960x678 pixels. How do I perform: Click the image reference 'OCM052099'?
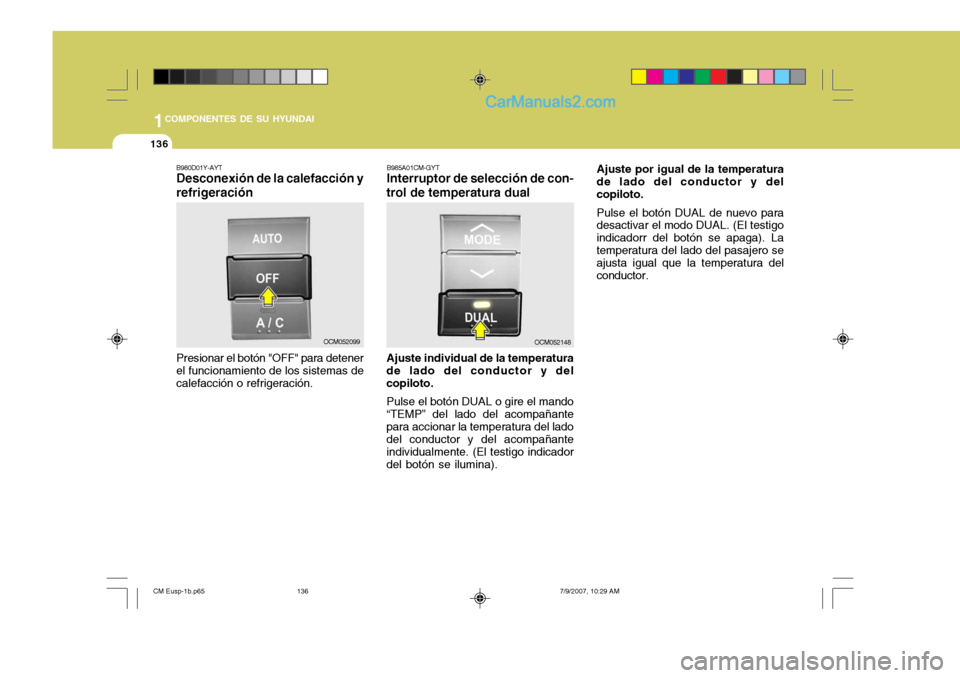pyautogui.click(x=342, y=342)
